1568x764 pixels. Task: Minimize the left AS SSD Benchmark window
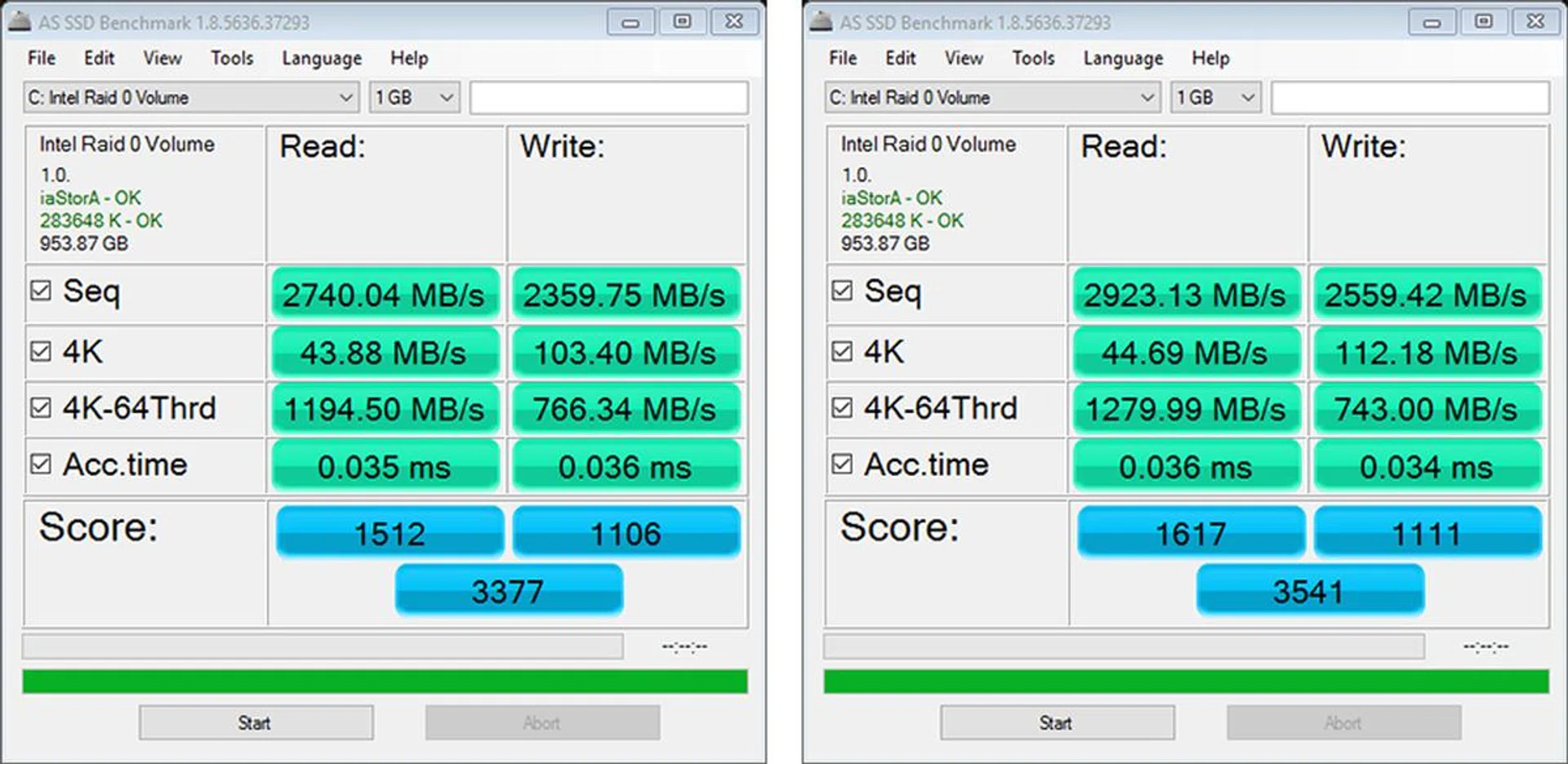click(x=630, y=22)
